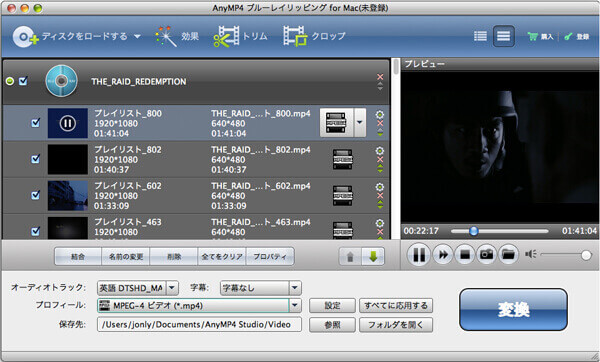Screen dimensions: 600x362
Task: Remove THE_RAID_REDEMPTION disc with red X
Action: [380, 77]
